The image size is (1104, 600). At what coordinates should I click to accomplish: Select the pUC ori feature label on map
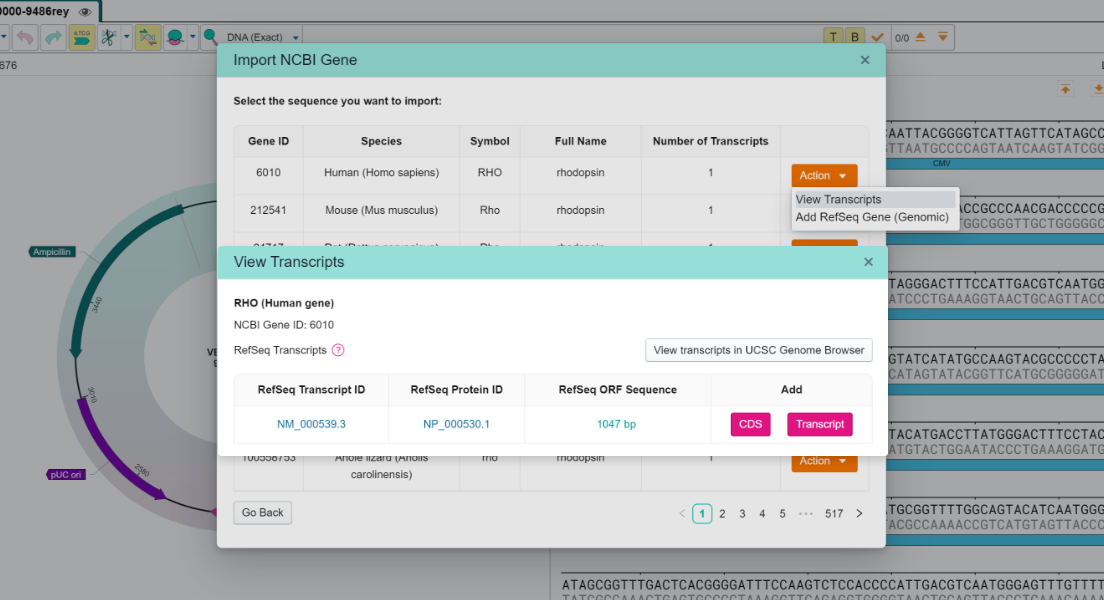pyautogui.click(x=65, y=475)
